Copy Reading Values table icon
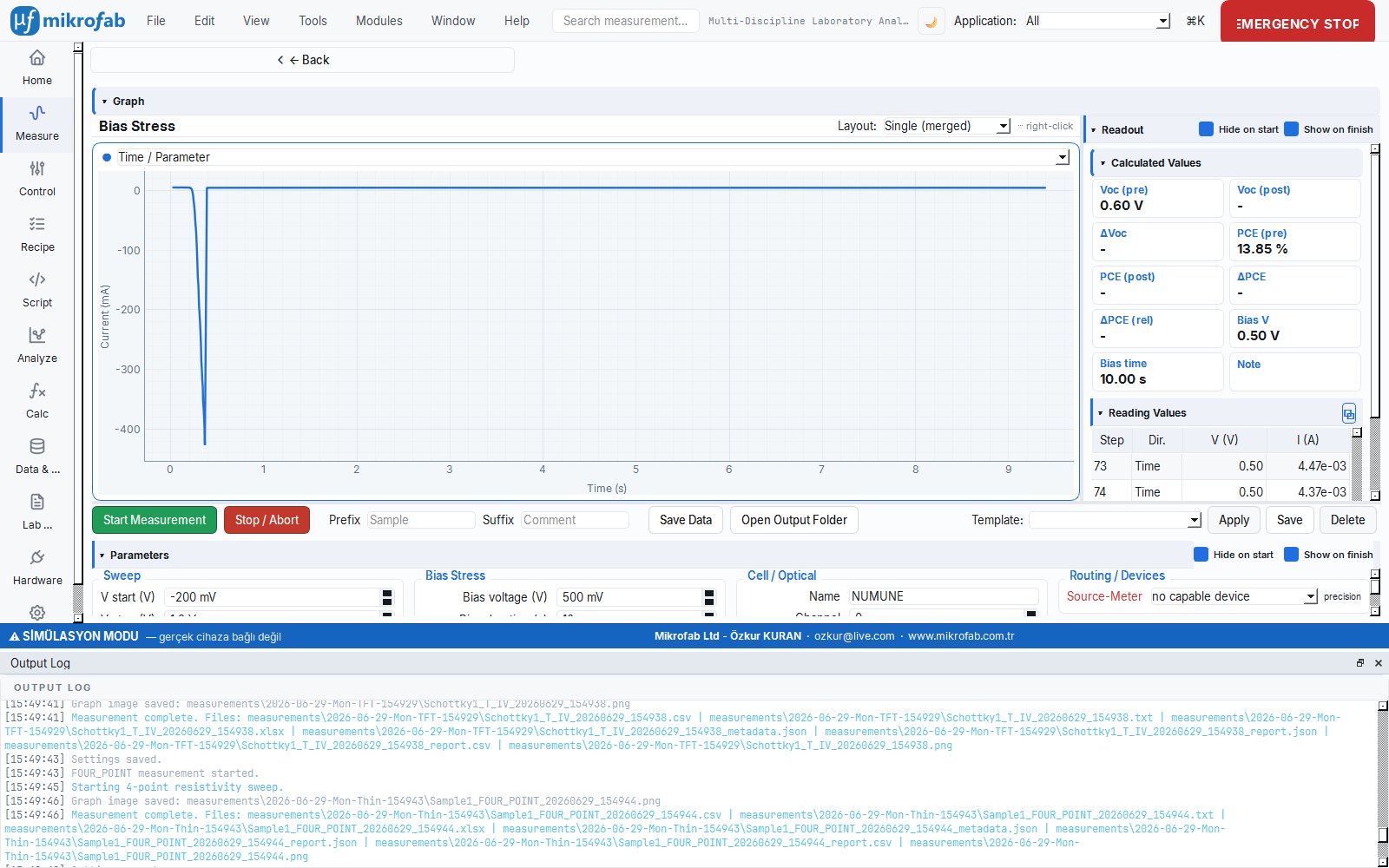This screenshot has height=868, width=1389. [x=1348, y=413]
